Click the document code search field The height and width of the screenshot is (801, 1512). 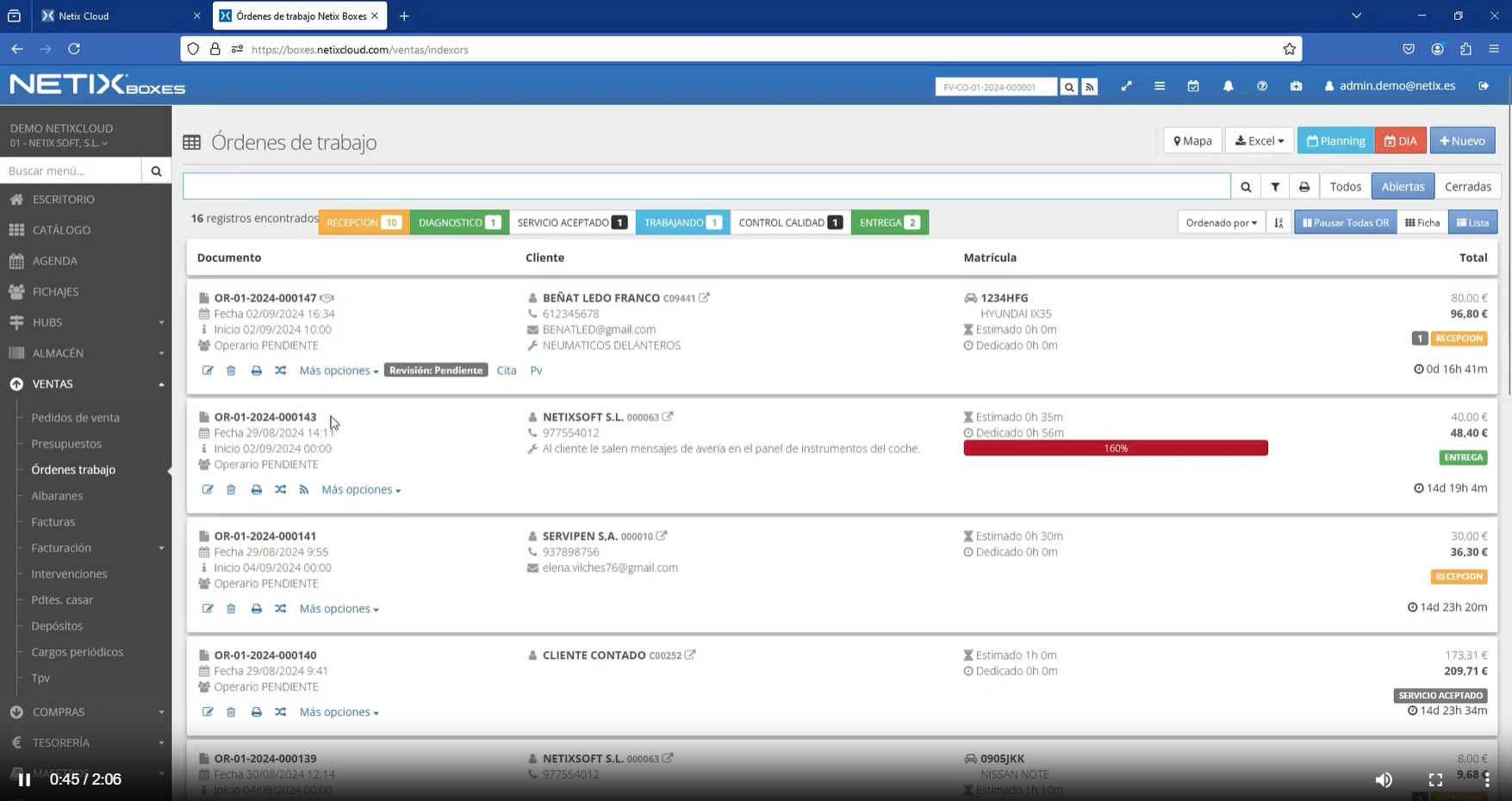coord(996,87)
